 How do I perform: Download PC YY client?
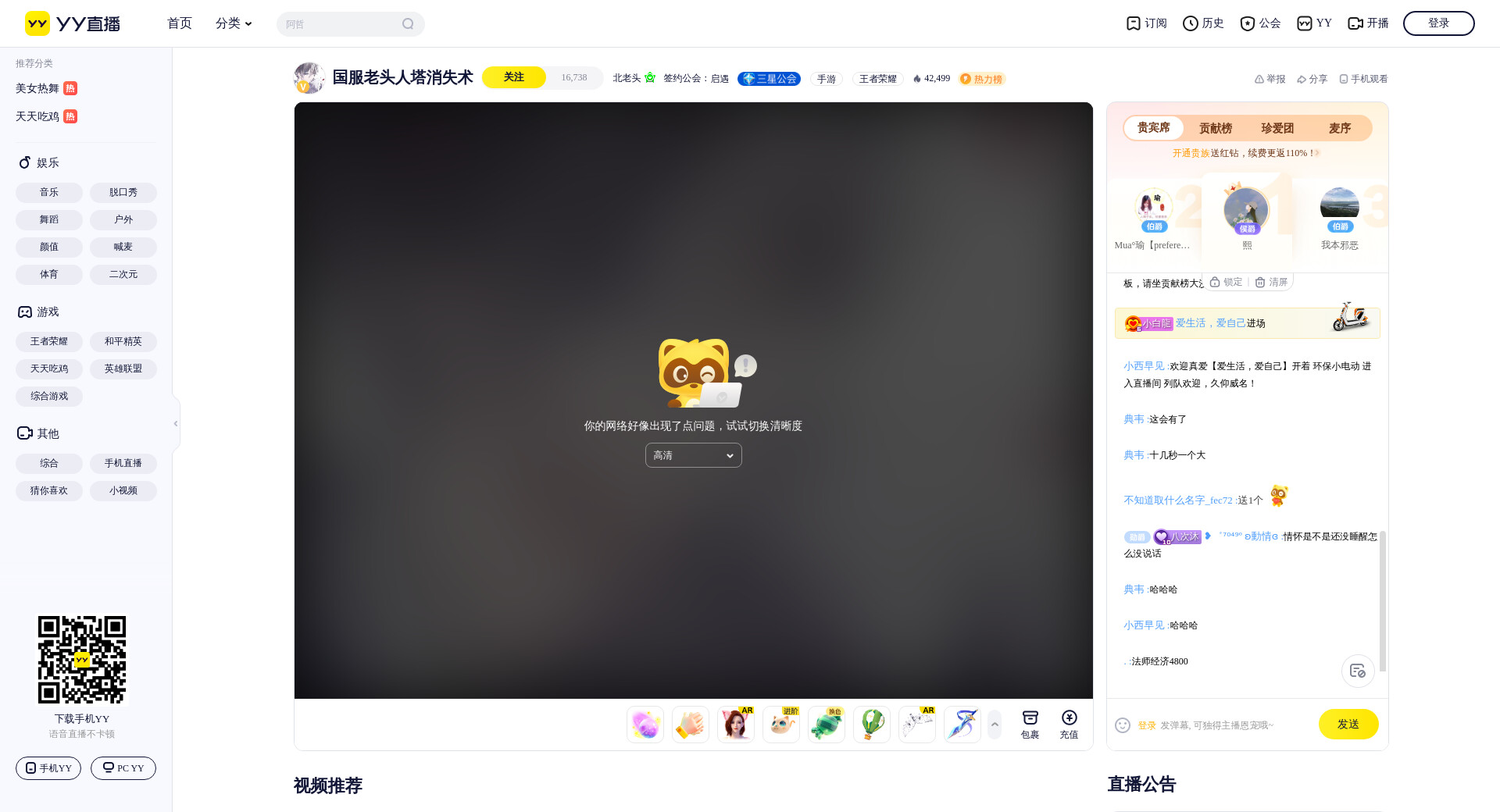click(123, 768)
